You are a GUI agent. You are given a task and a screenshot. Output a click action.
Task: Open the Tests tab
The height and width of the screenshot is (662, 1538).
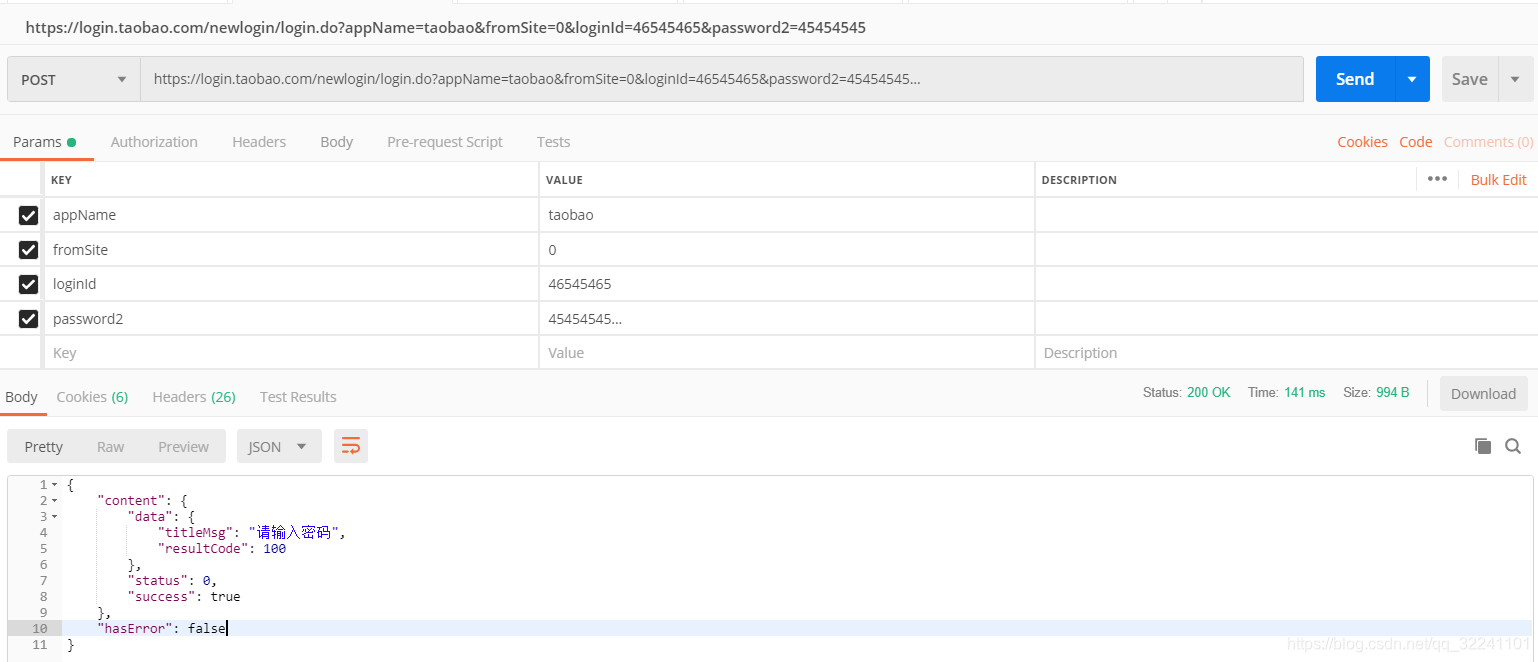553,142
